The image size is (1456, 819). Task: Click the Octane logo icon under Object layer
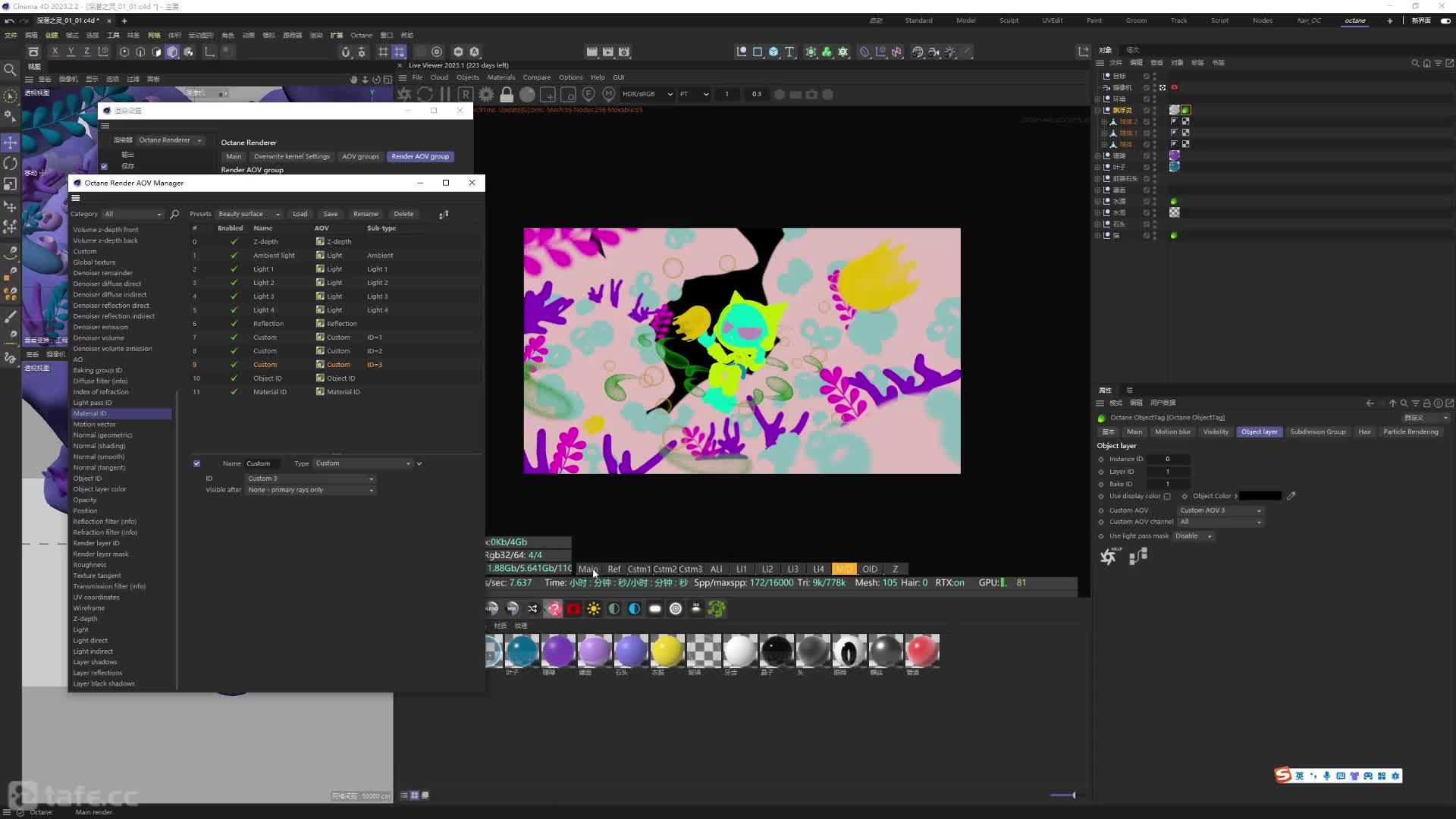tap(1109, 557)
